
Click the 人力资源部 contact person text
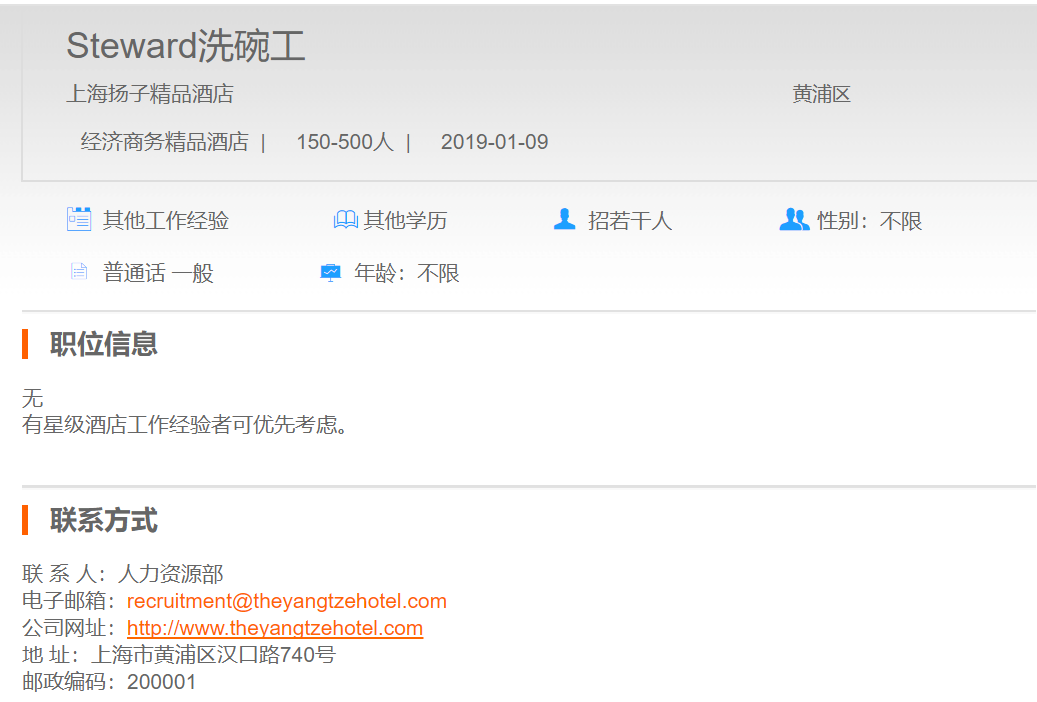click(x=170, y=574)
